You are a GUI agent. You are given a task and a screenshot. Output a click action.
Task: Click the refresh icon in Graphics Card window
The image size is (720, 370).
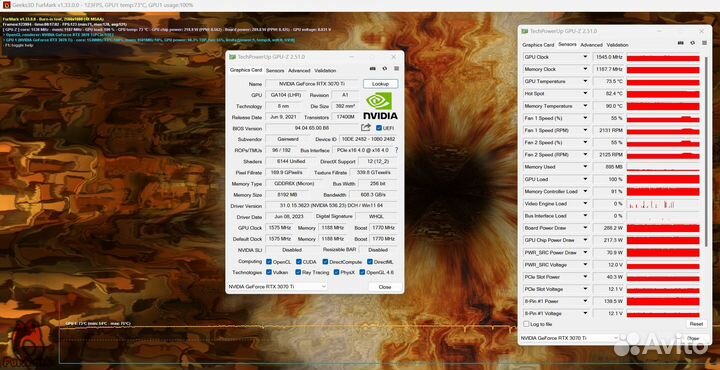coord(384,69)
